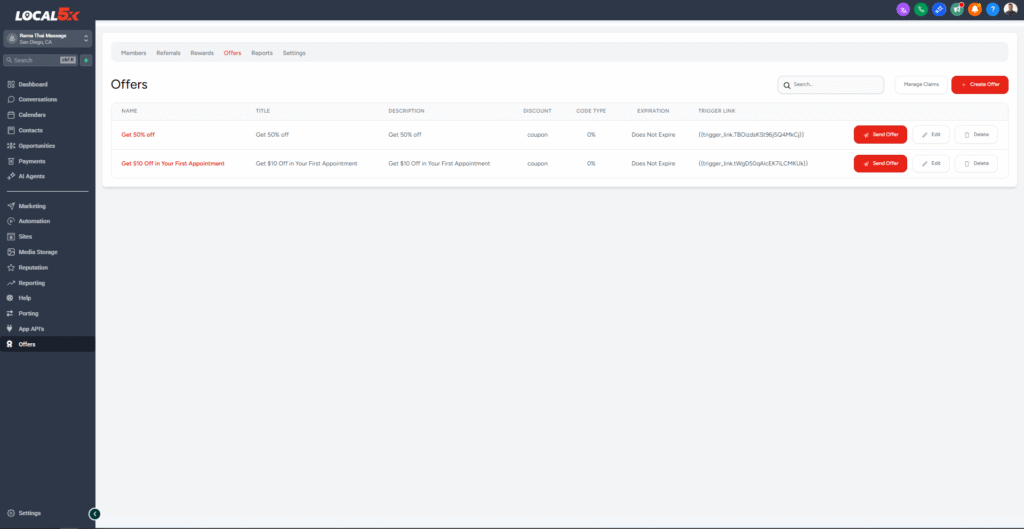Go to Opportunities in the sidebar

[38, 145]
